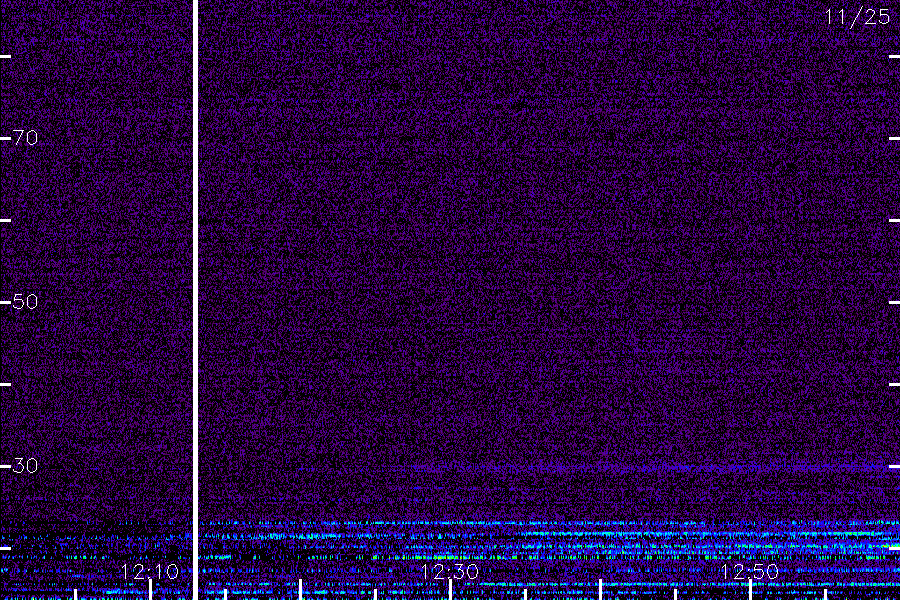Click the 50 frequency axis label
The image size is (900, 600).
click(25, 302)
